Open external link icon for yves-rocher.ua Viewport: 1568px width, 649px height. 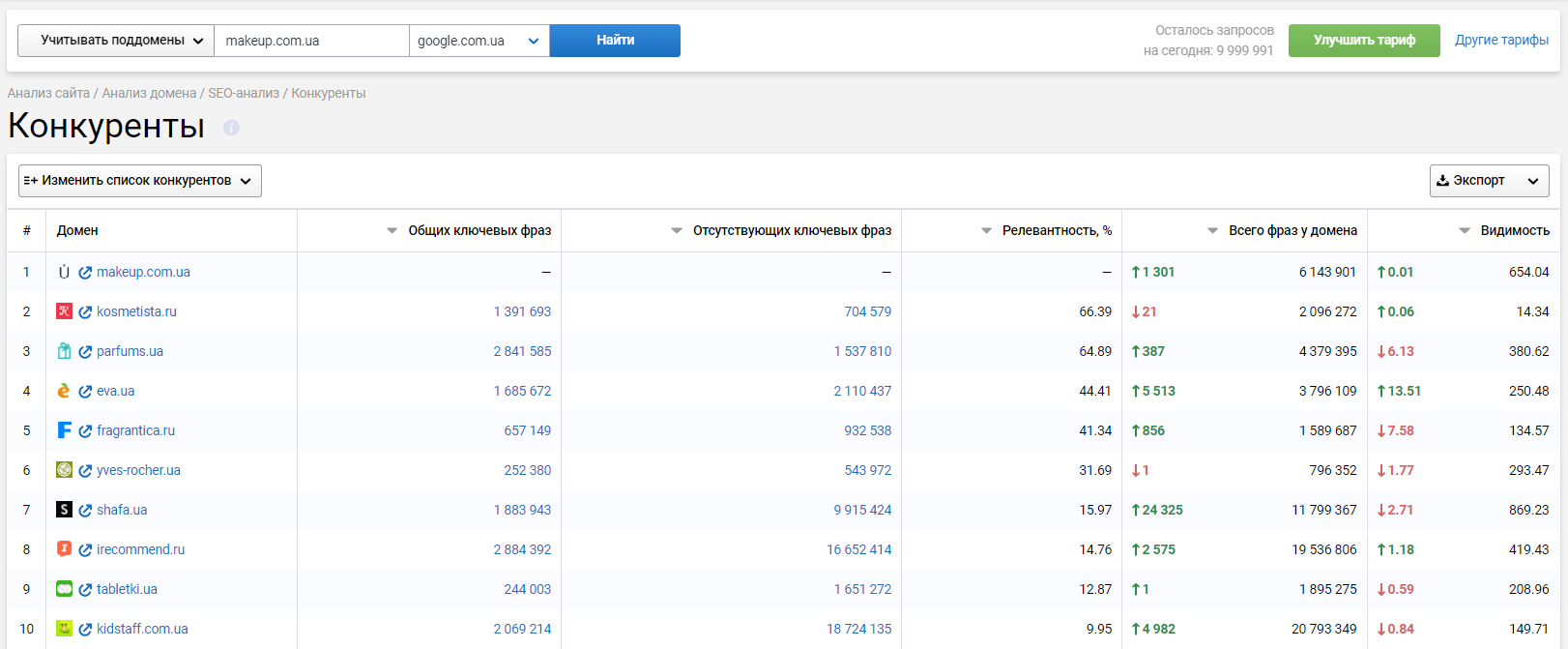(85, 471)
